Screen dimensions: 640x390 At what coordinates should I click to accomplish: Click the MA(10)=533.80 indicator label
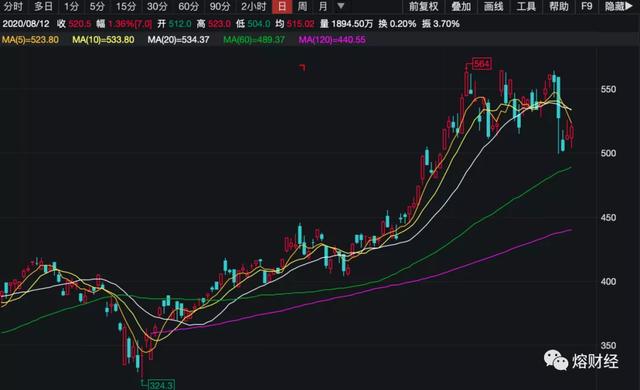point(103,40)
